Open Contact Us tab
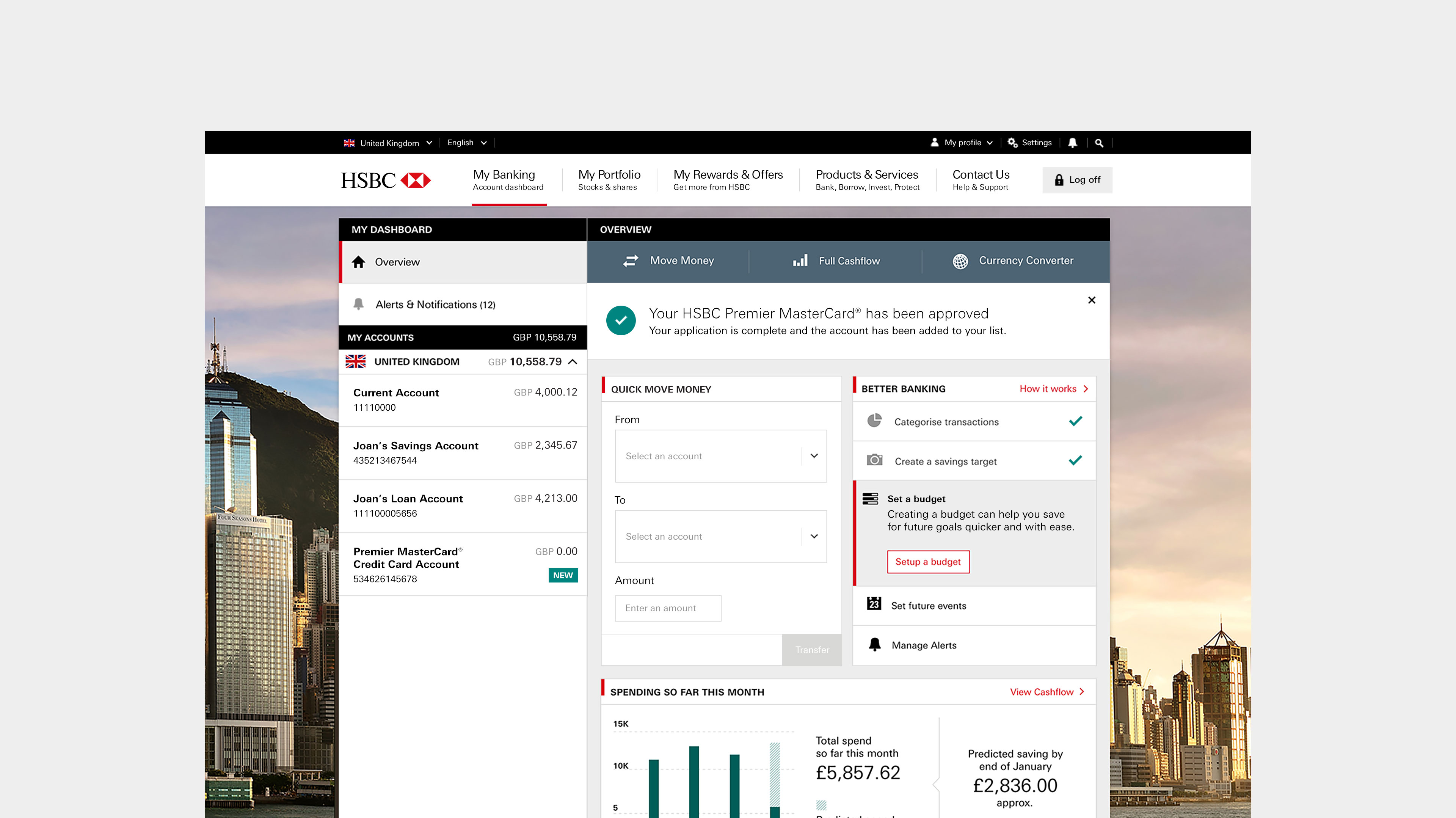Screen dimensions: 1456x818 (981, 180)
